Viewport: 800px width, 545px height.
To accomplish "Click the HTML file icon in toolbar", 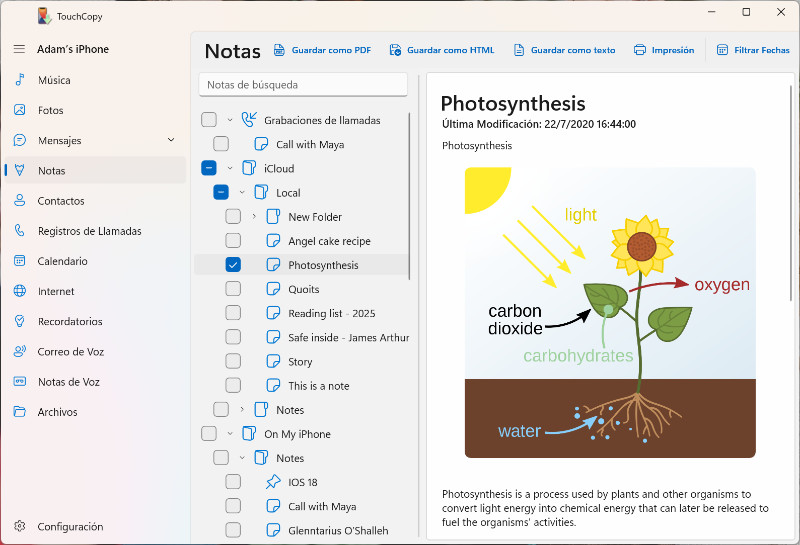I will tap(395, 50).
